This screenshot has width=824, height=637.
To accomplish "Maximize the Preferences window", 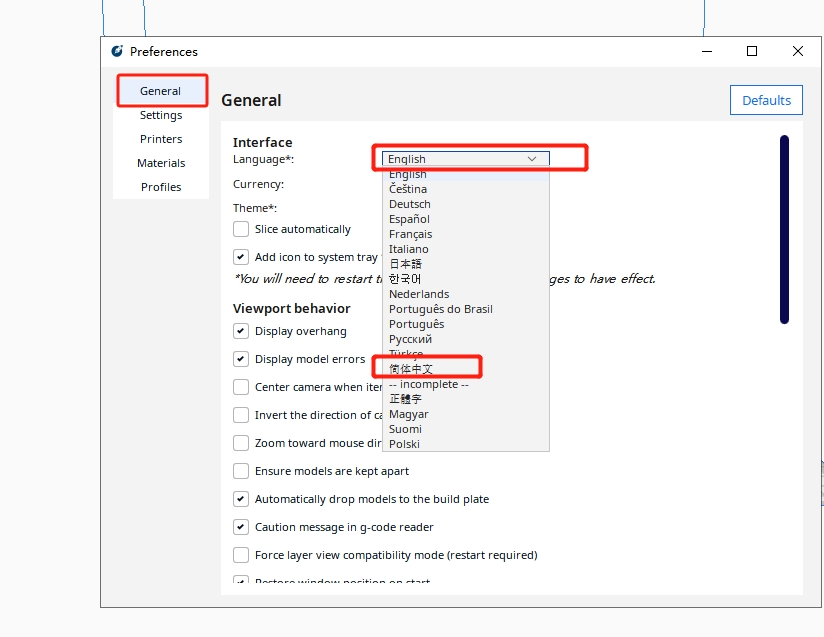I will 752,52.
